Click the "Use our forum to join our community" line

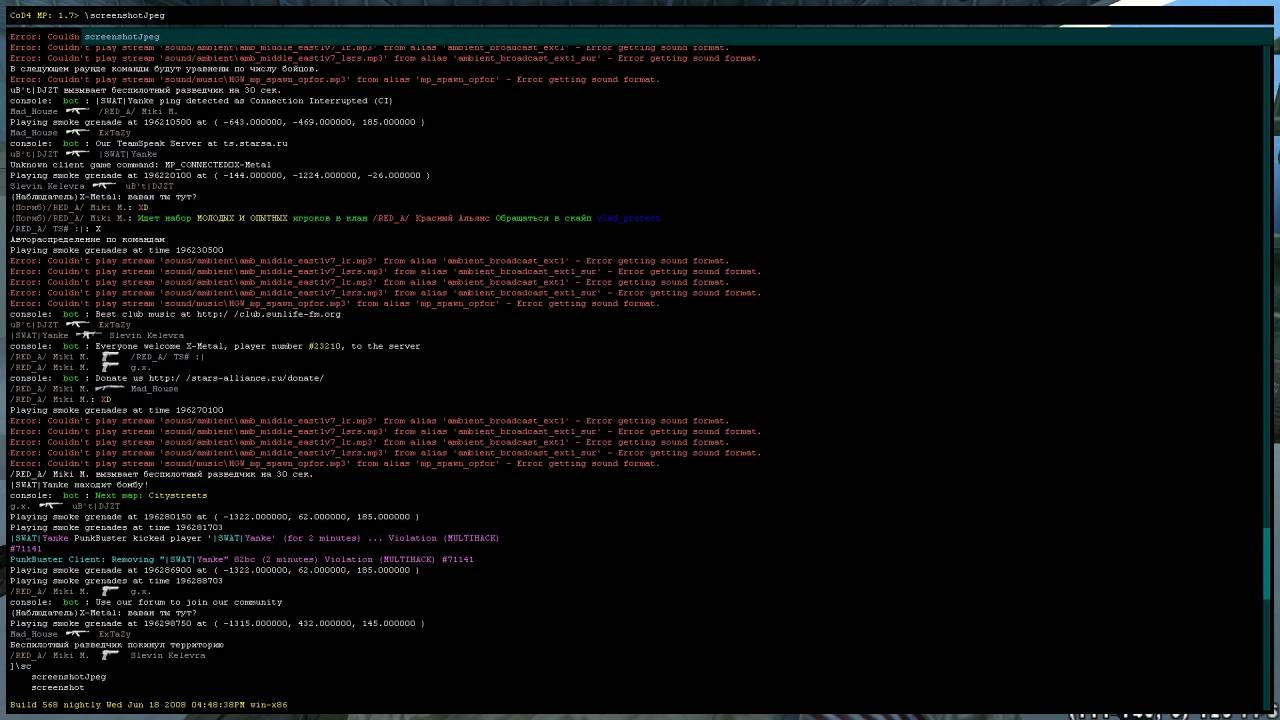(146, 602)
